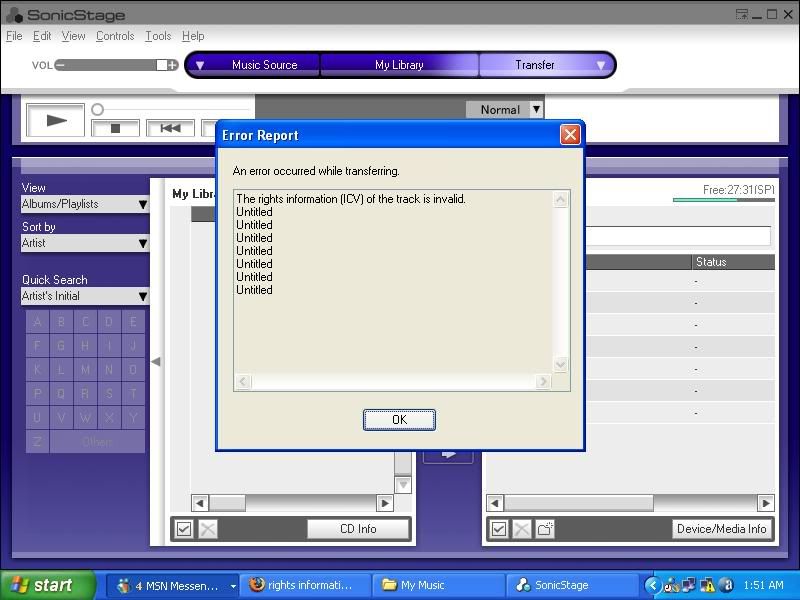This screenshot has height=600, width=800.
Task: Click the delete X icon in My Library pane
Action: (x=208, y=529)
